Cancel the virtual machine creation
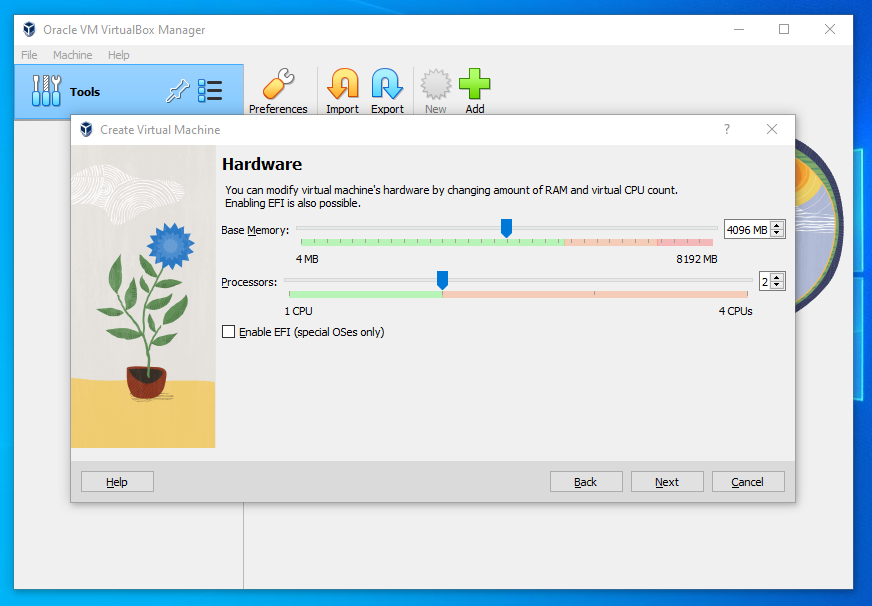The height and width of the screenshot is (606, 872). (x=748, y=482)
